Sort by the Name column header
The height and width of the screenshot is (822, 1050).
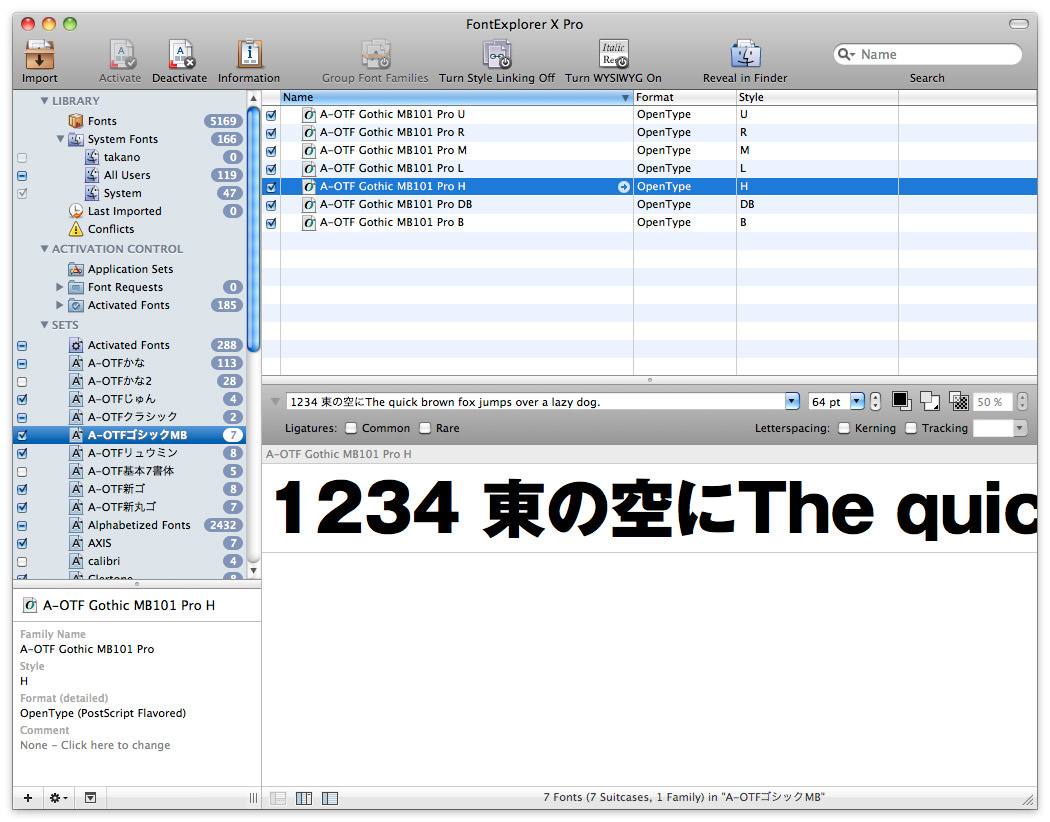[457, 98]
